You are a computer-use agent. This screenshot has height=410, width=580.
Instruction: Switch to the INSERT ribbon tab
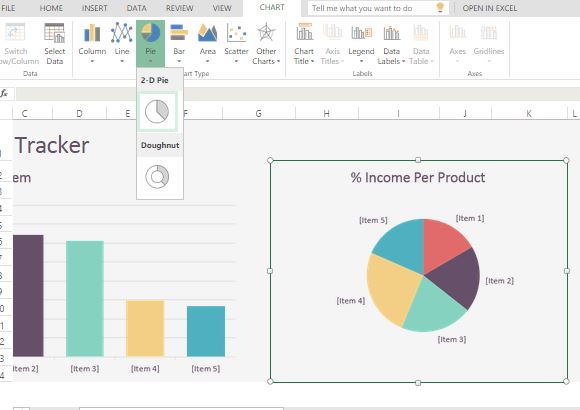tap(94, 8)
